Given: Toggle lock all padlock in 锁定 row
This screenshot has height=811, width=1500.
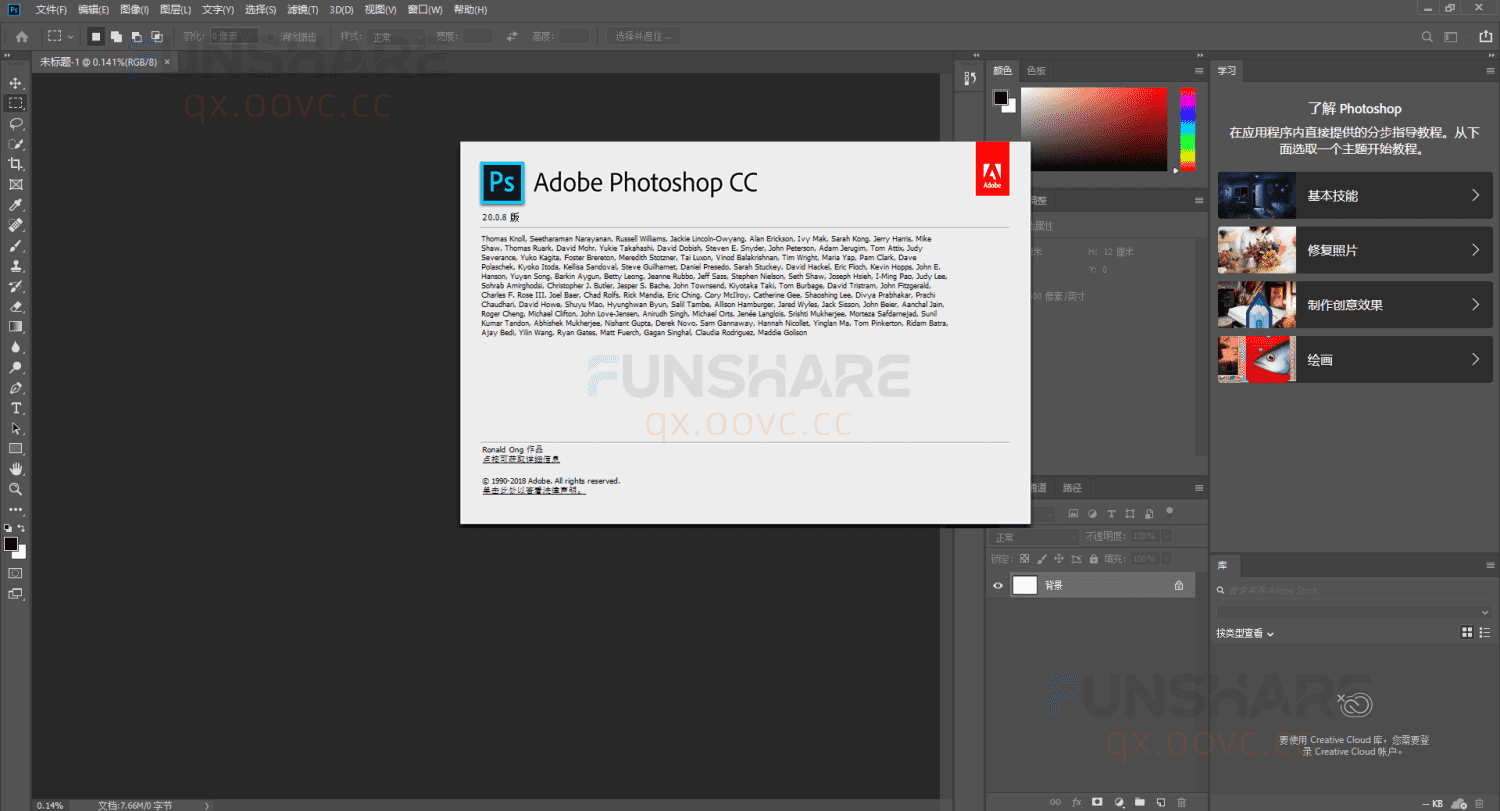Looking at the screenshot, I should point(1093,559).
